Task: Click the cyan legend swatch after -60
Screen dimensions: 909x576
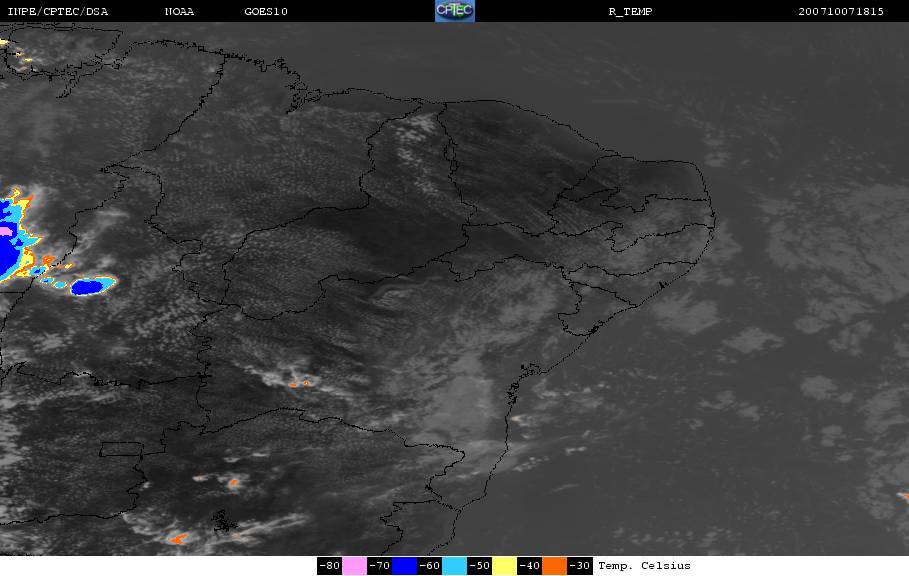Action: [454, 566]
